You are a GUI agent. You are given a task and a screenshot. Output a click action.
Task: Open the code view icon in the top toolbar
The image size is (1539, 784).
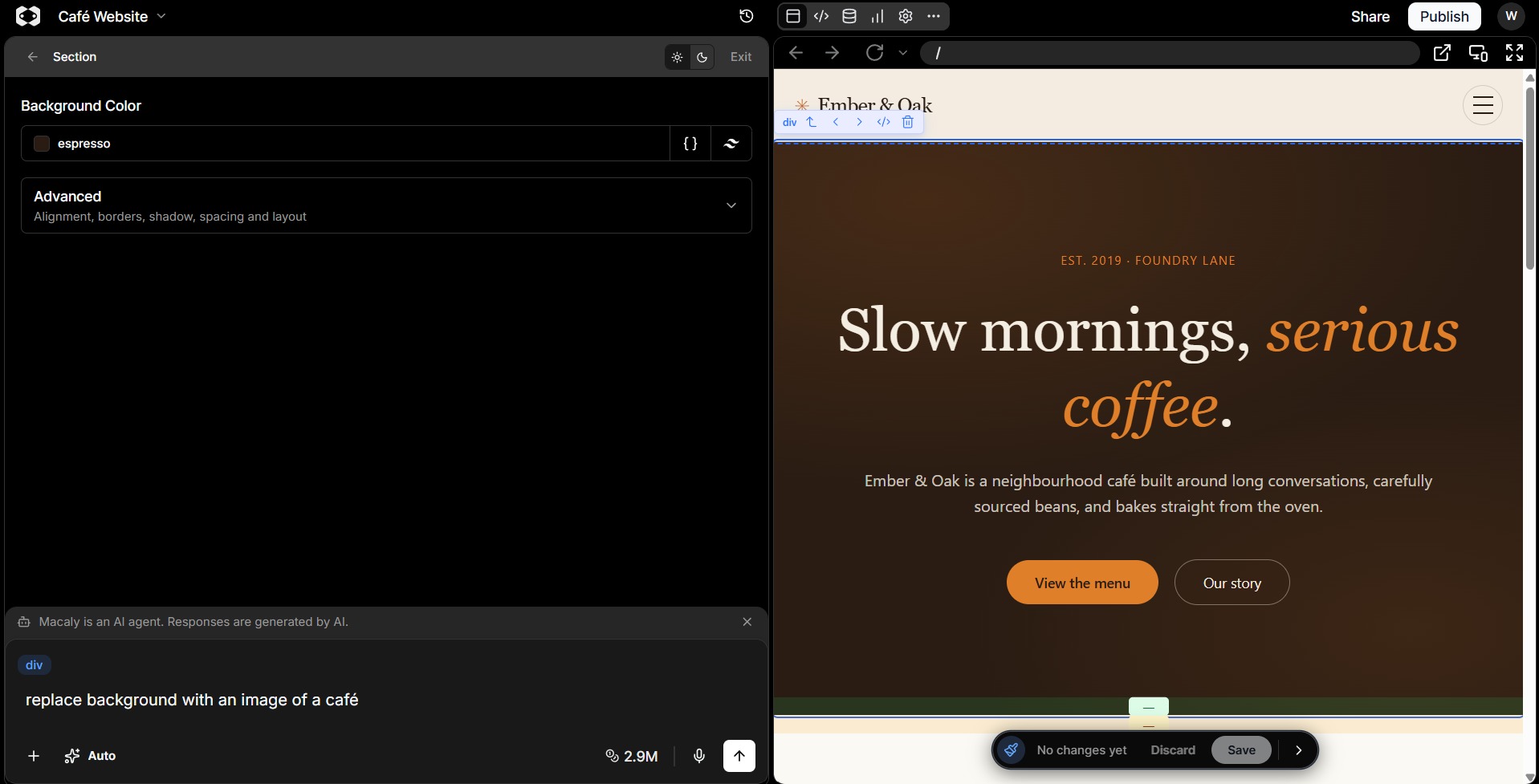821,16
